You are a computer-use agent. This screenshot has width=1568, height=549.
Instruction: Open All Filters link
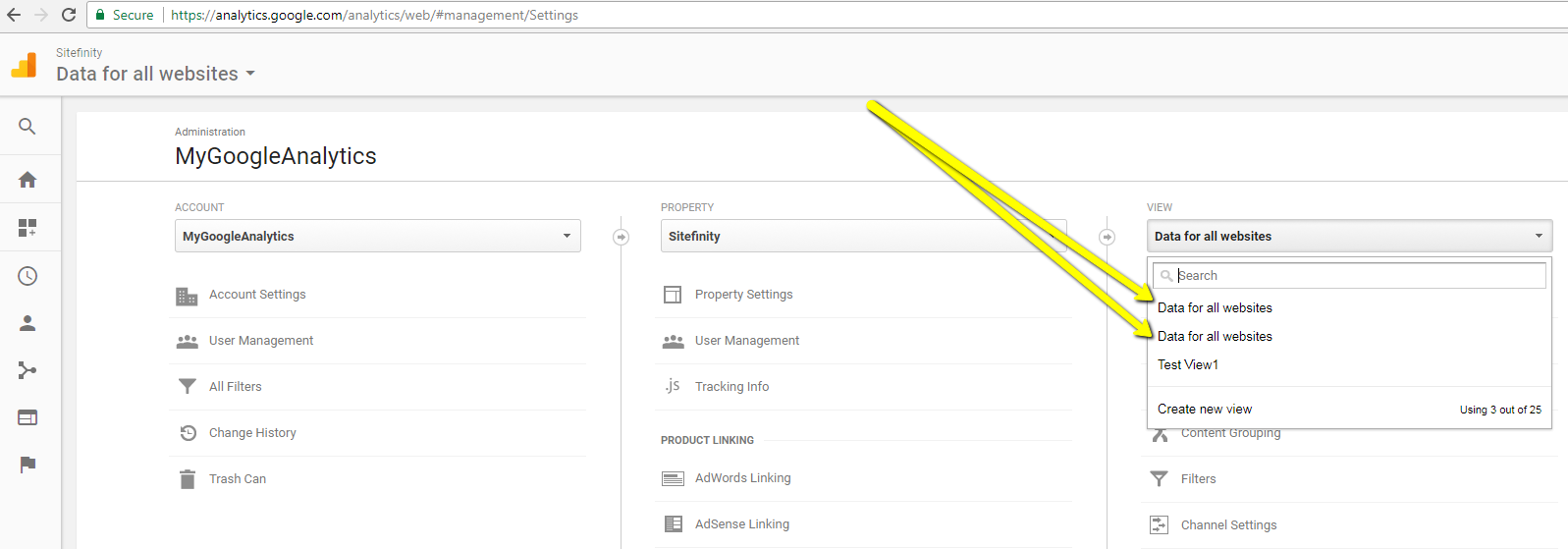(x=236, y=387)
